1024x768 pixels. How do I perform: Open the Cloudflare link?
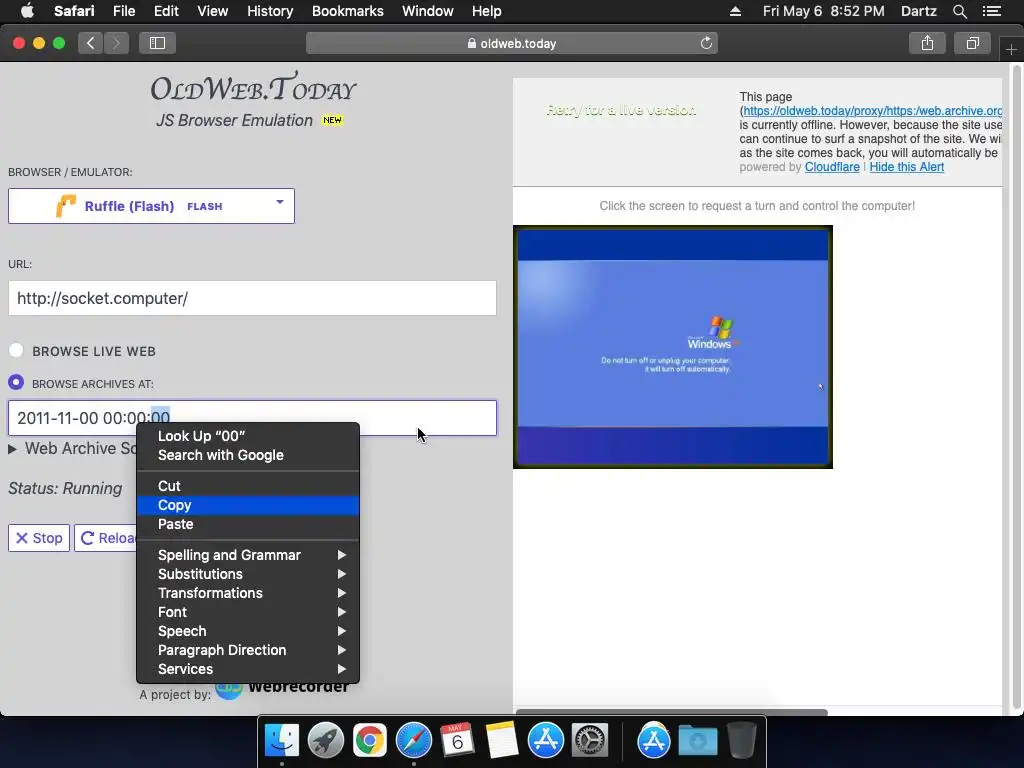click(x=832, y=167)
